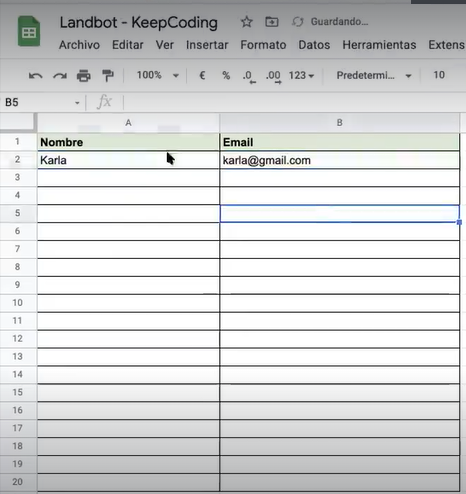Decrease decimal places

click(249, 76)
